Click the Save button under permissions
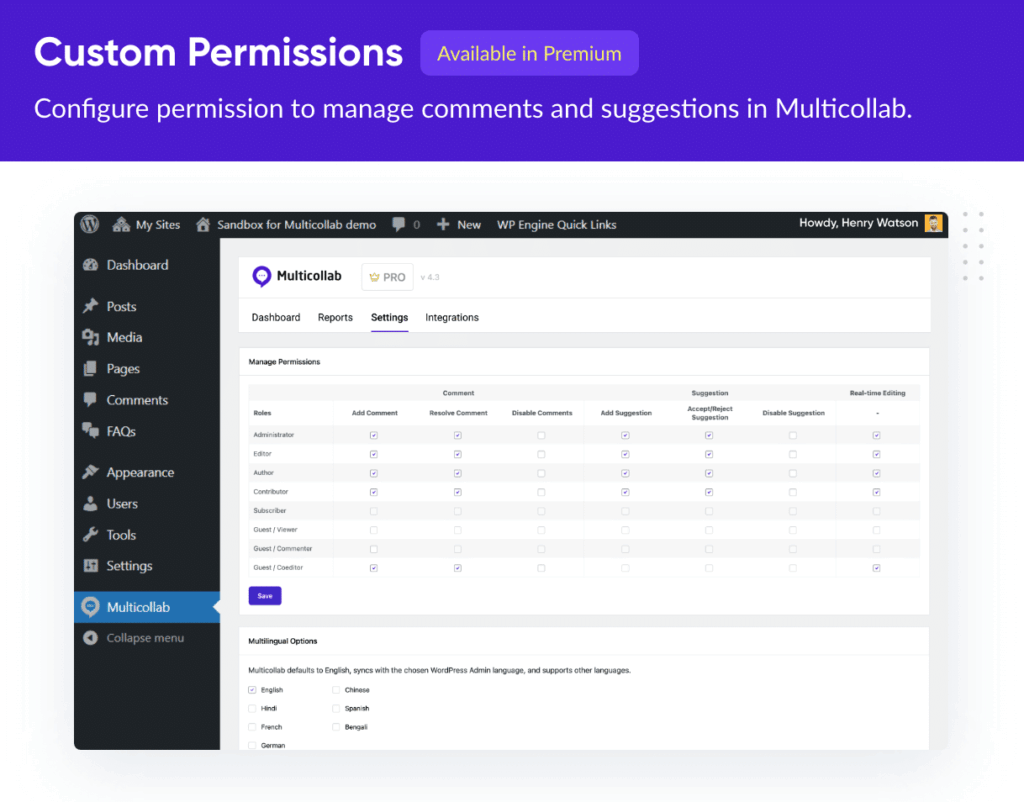The image size is (1024, 802). (264, 595)
